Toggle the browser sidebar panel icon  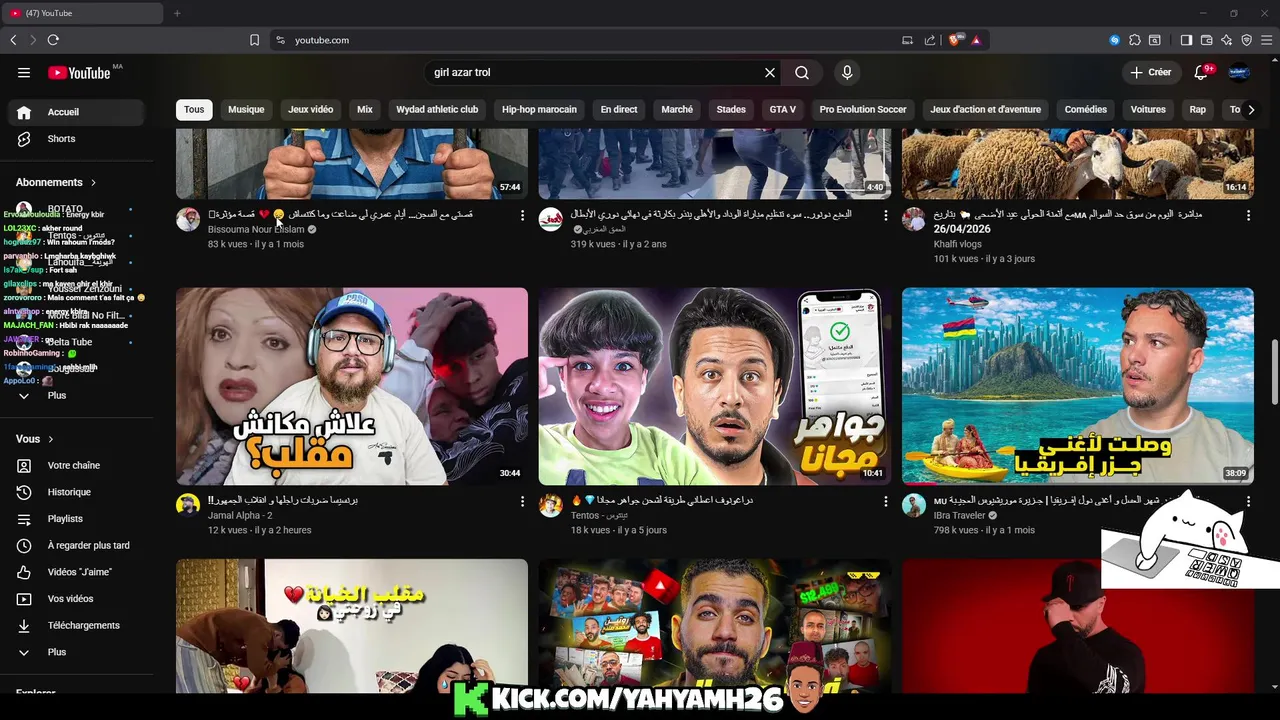tap(1186, 40)
